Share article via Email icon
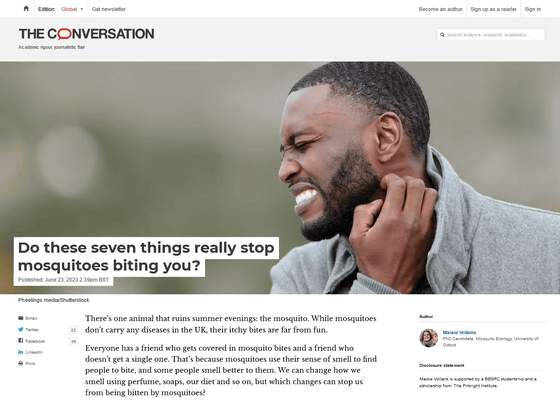This screenshot has width=560, height=402. (x=21, y=318)
